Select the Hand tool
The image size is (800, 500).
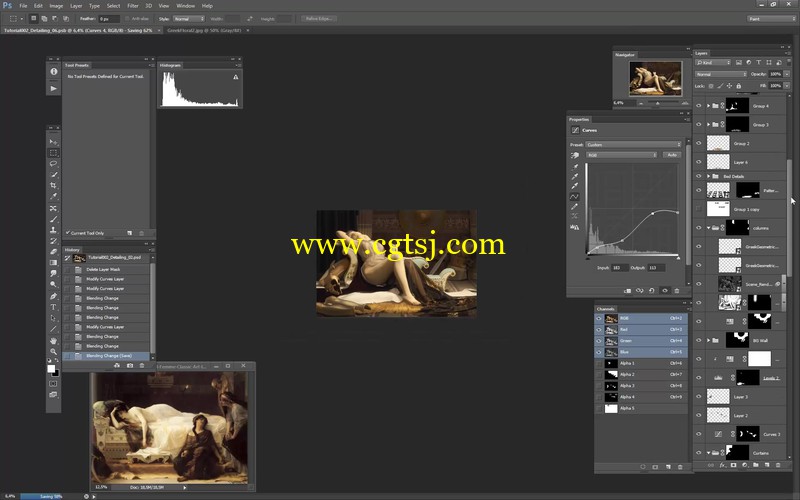pyautogui.click(x=53, y=340)
